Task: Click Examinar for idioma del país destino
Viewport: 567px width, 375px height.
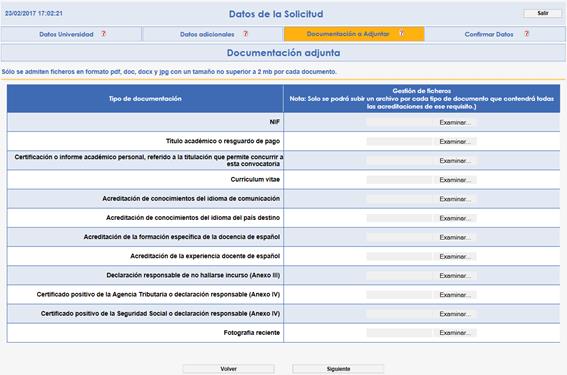Action: (455, 218)
